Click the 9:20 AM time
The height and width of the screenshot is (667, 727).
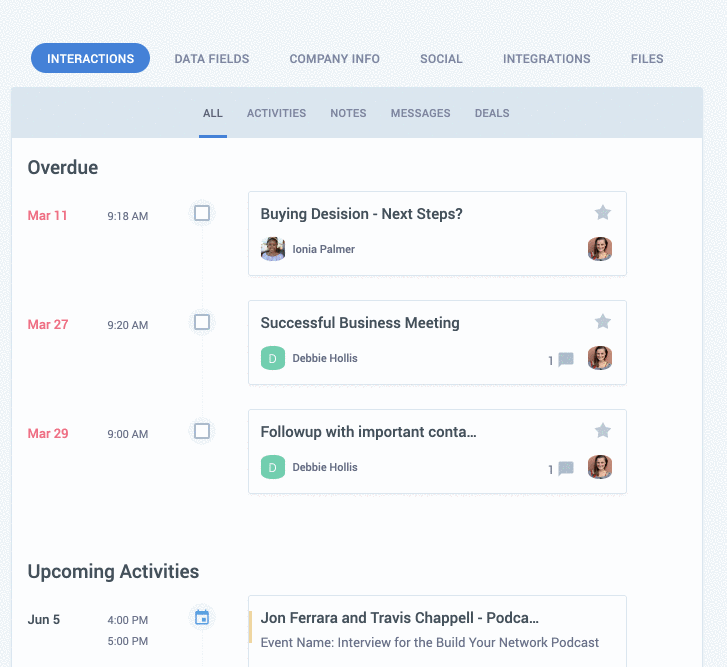click(128, 325)
